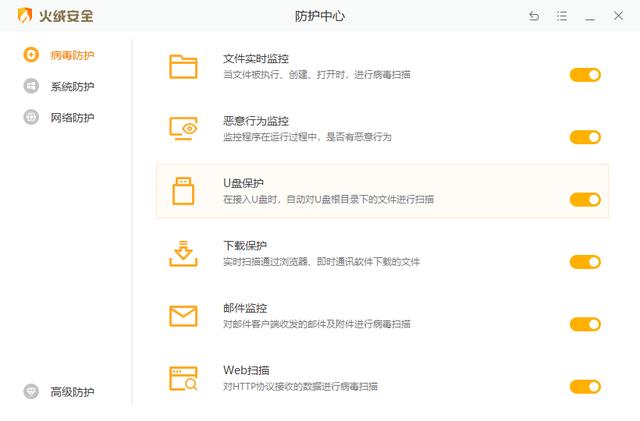Toggle 恶意行为监控 switch
This screenshot has width=640, height=421.
click(585, 137)
